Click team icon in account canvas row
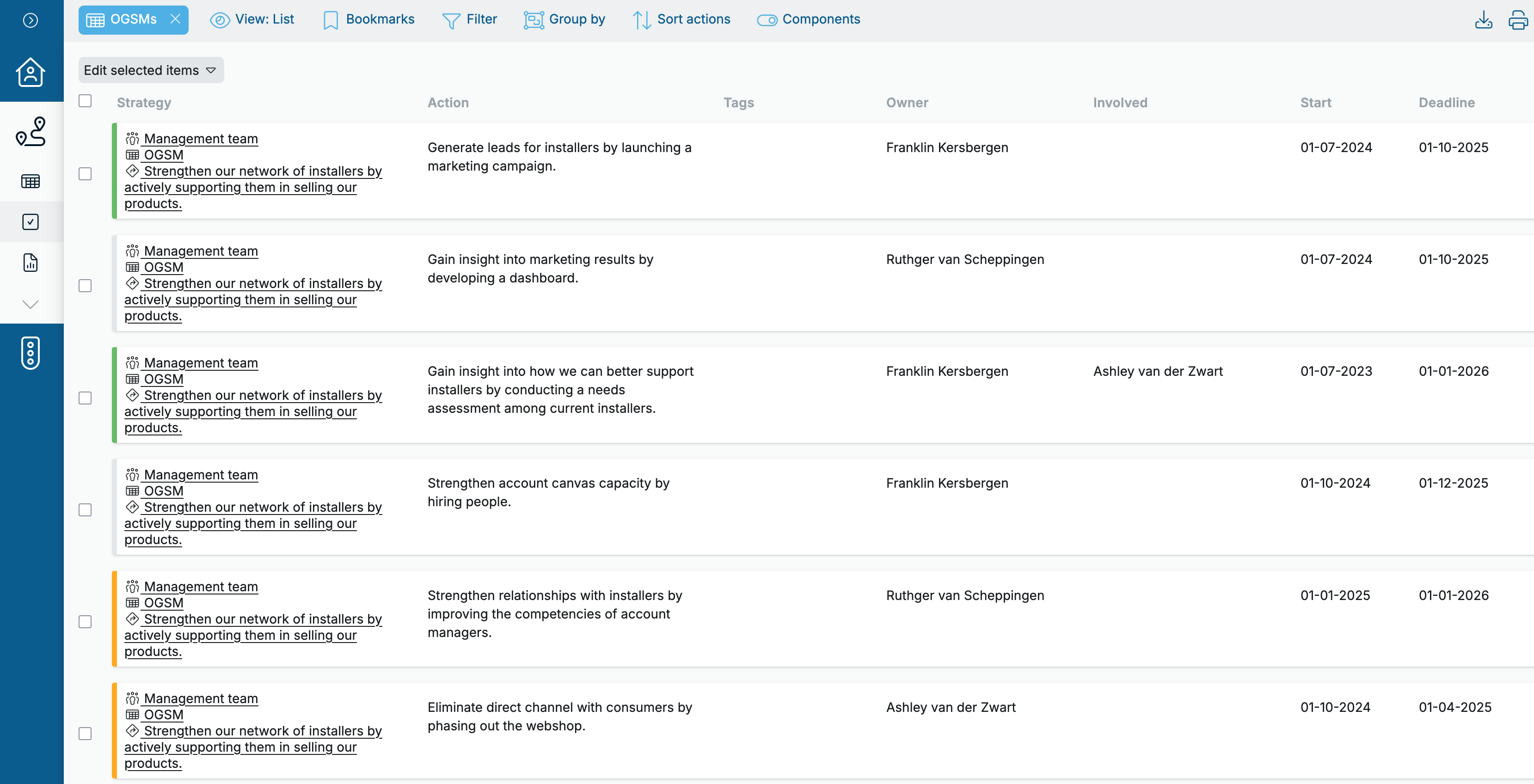 pos(132,474)
